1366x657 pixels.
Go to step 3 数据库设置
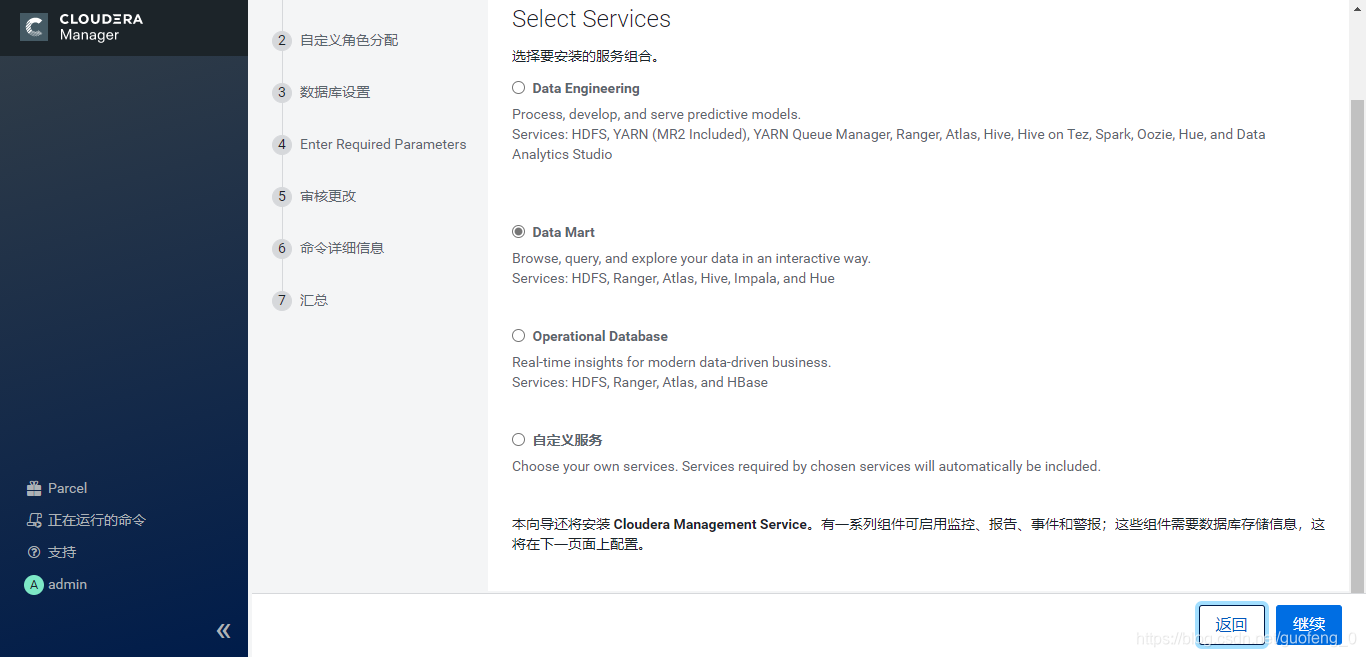335,92
